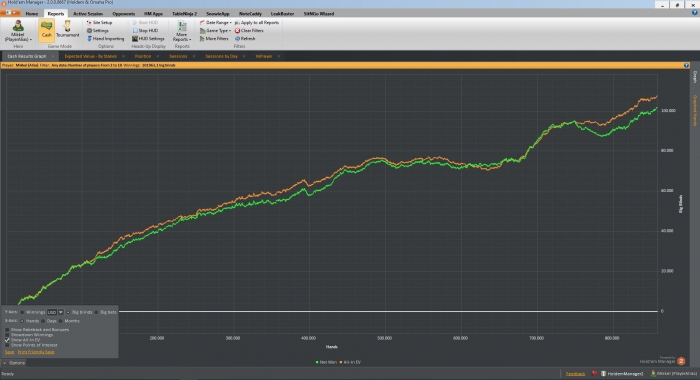Screen dimensions: 700x380
Task: Click the Feedback link in status bar
Action: (575, 374)
